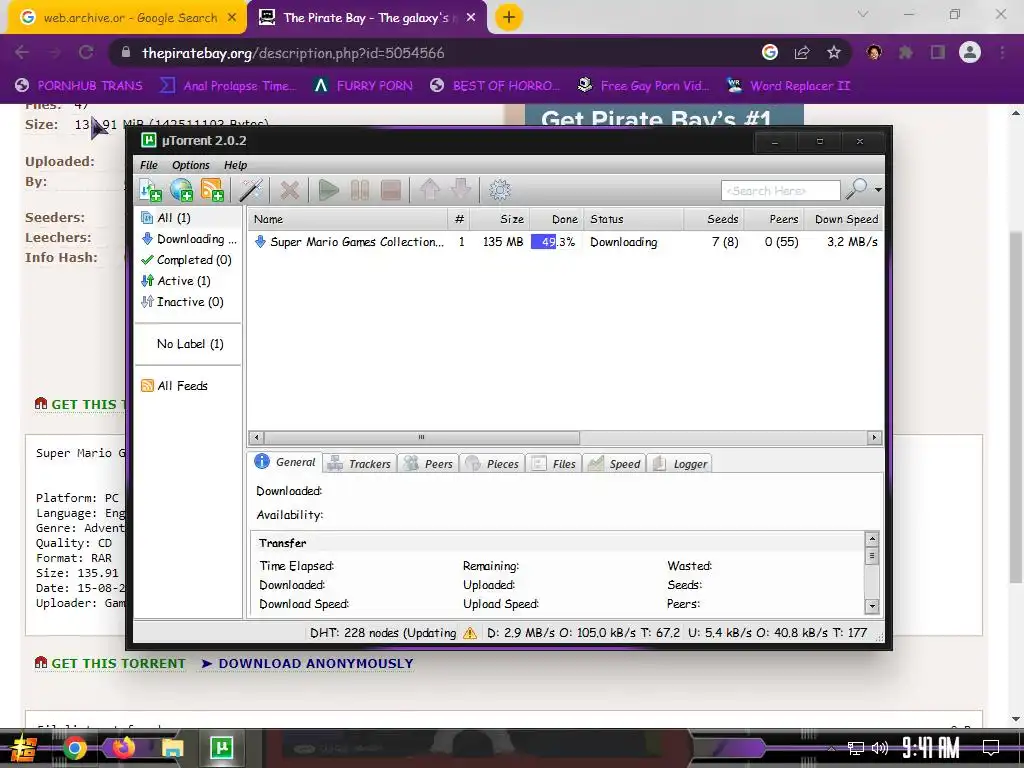Sort torrents by the Name column header
Viewport: 1024px width, 768px height.
tap(348, 219)
